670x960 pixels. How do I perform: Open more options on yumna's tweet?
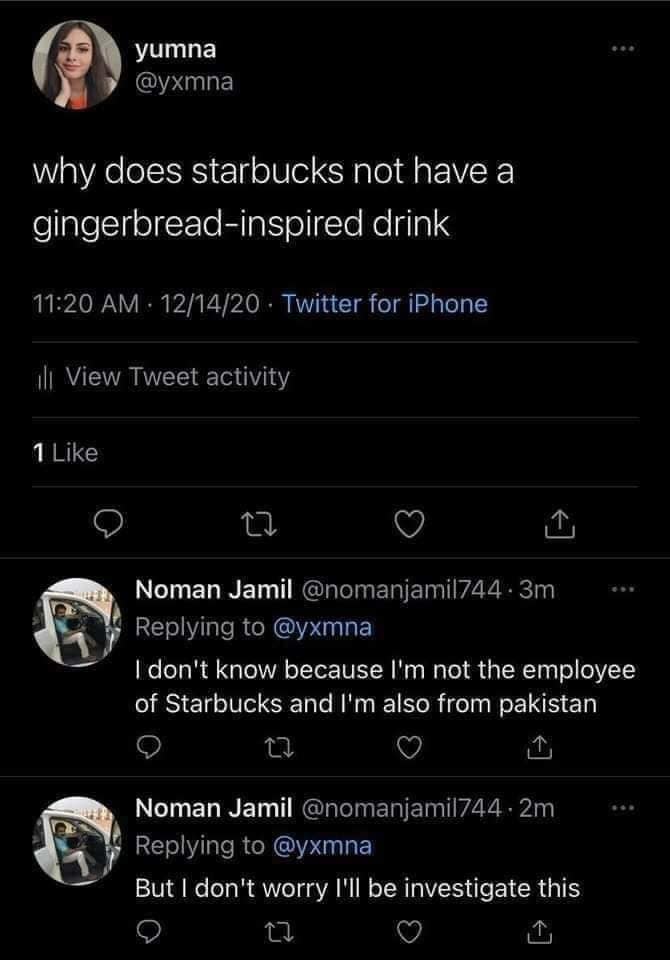pos(624,49)
